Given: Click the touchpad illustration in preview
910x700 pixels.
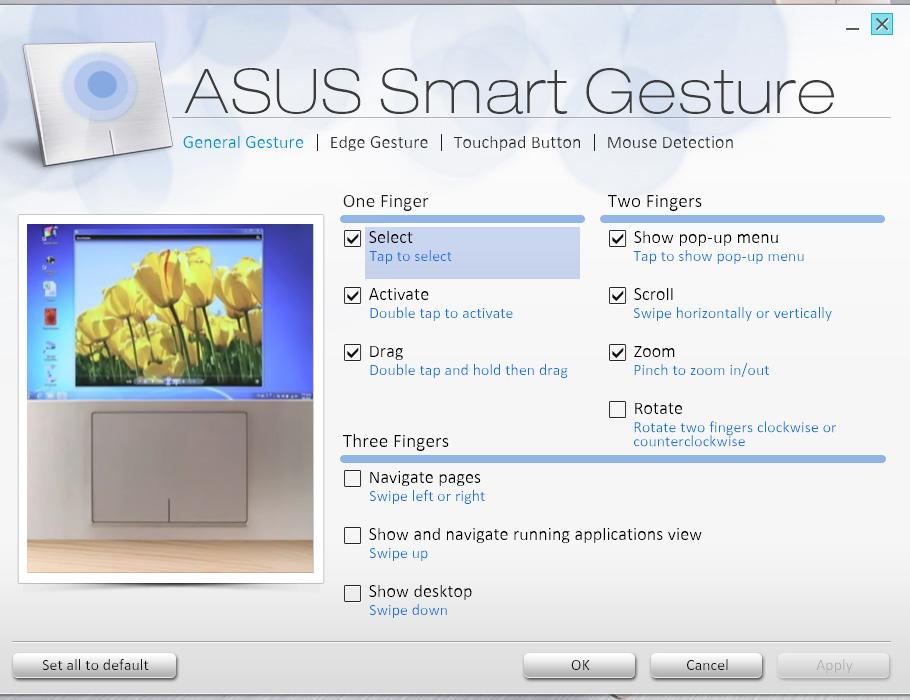Looking at the screenshot, I should 169,467.
